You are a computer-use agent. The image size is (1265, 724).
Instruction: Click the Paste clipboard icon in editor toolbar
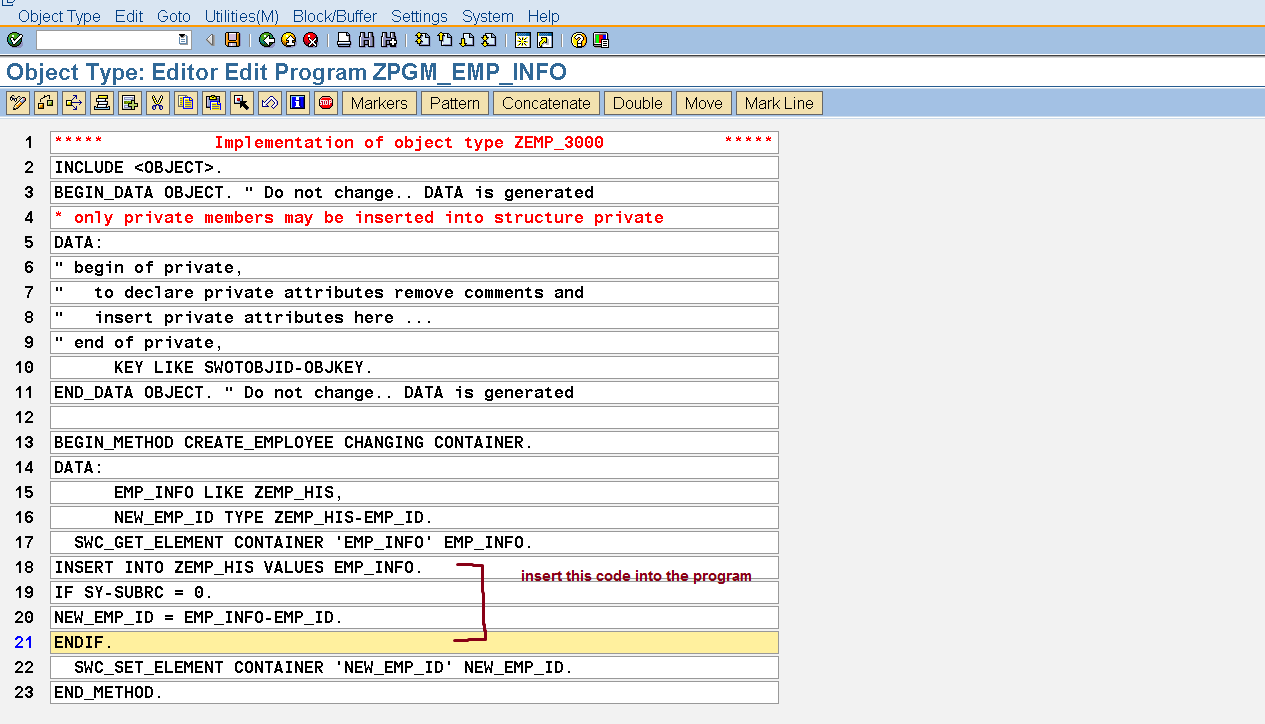(x=213, y=103)
